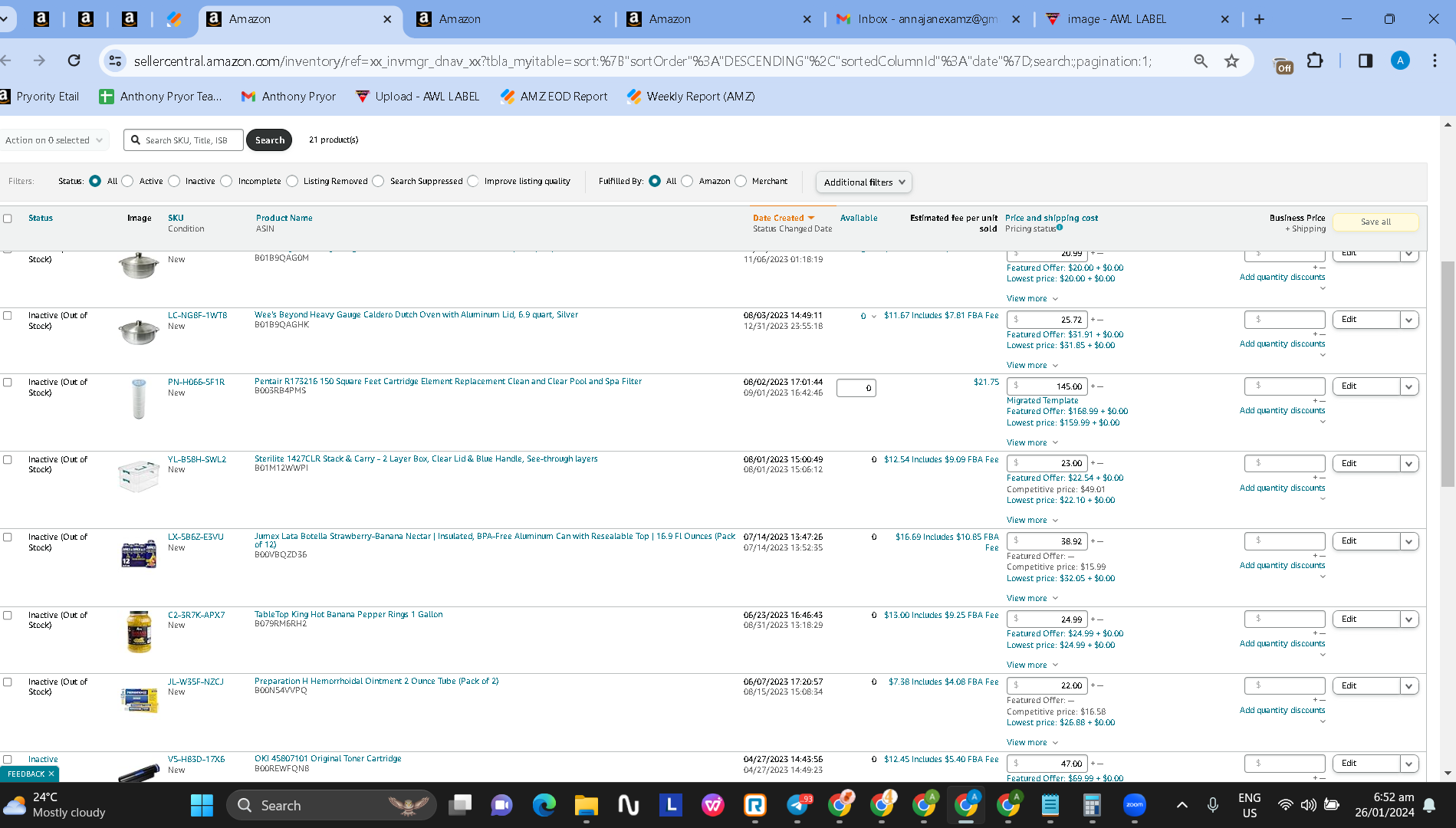Open Task View on the taskbar
The width and height of the screenshot is (1456, 828).
click(x=460, y=805)
